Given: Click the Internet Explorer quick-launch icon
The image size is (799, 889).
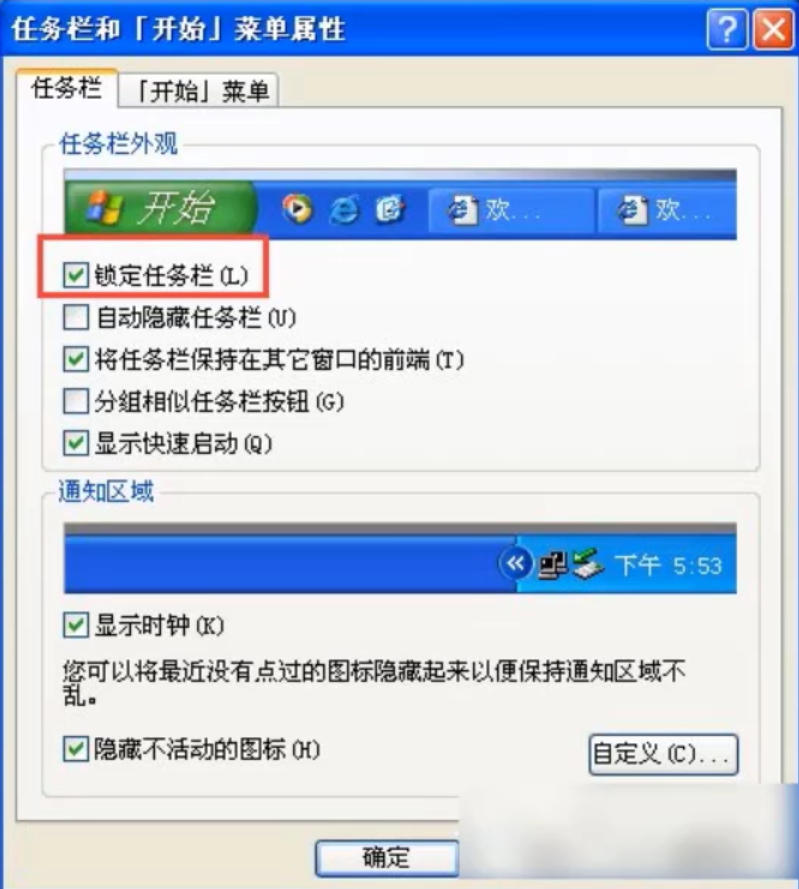Looking at the screenshot, I should (x=344, y=210).
